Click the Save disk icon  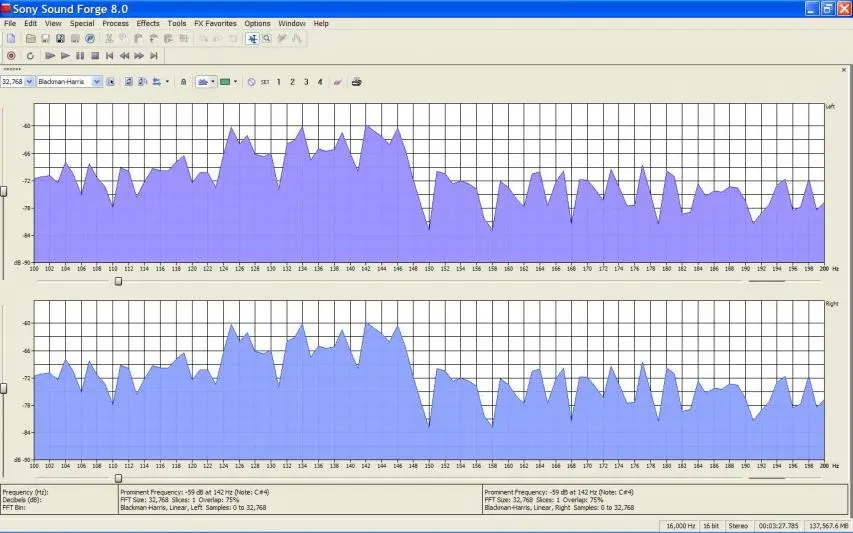click(46, 39)
